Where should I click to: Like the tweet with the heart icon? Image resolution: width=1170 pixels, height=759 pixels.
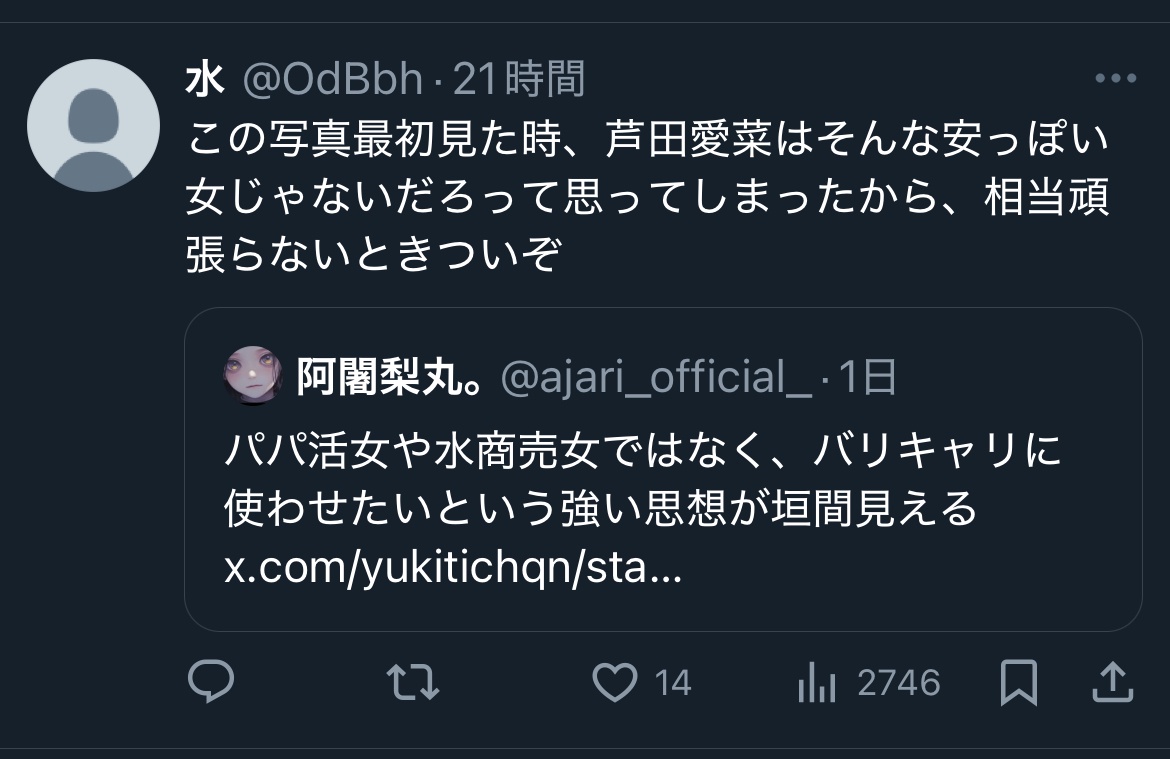tap(614, 682)
